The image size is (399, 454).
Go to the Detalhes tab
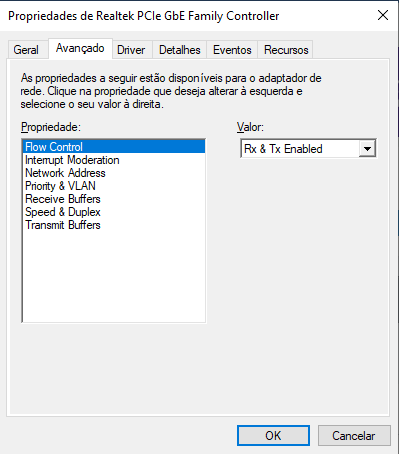pyautogui.click(x=180, y=50)
